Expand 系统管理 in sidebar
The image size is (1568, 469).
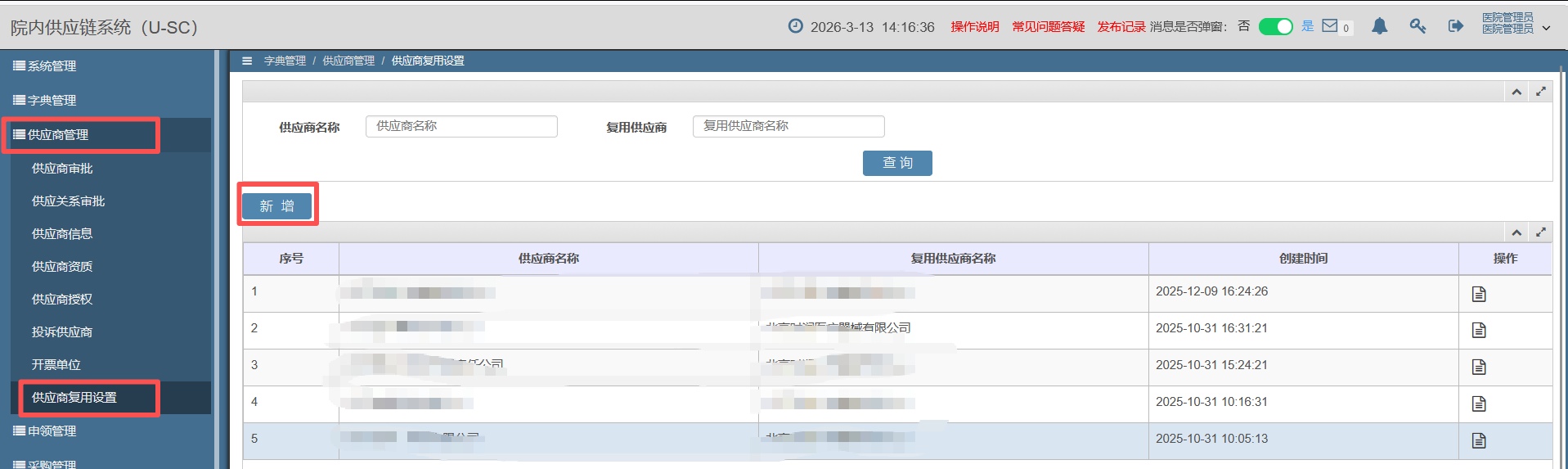tap(52, 66)
